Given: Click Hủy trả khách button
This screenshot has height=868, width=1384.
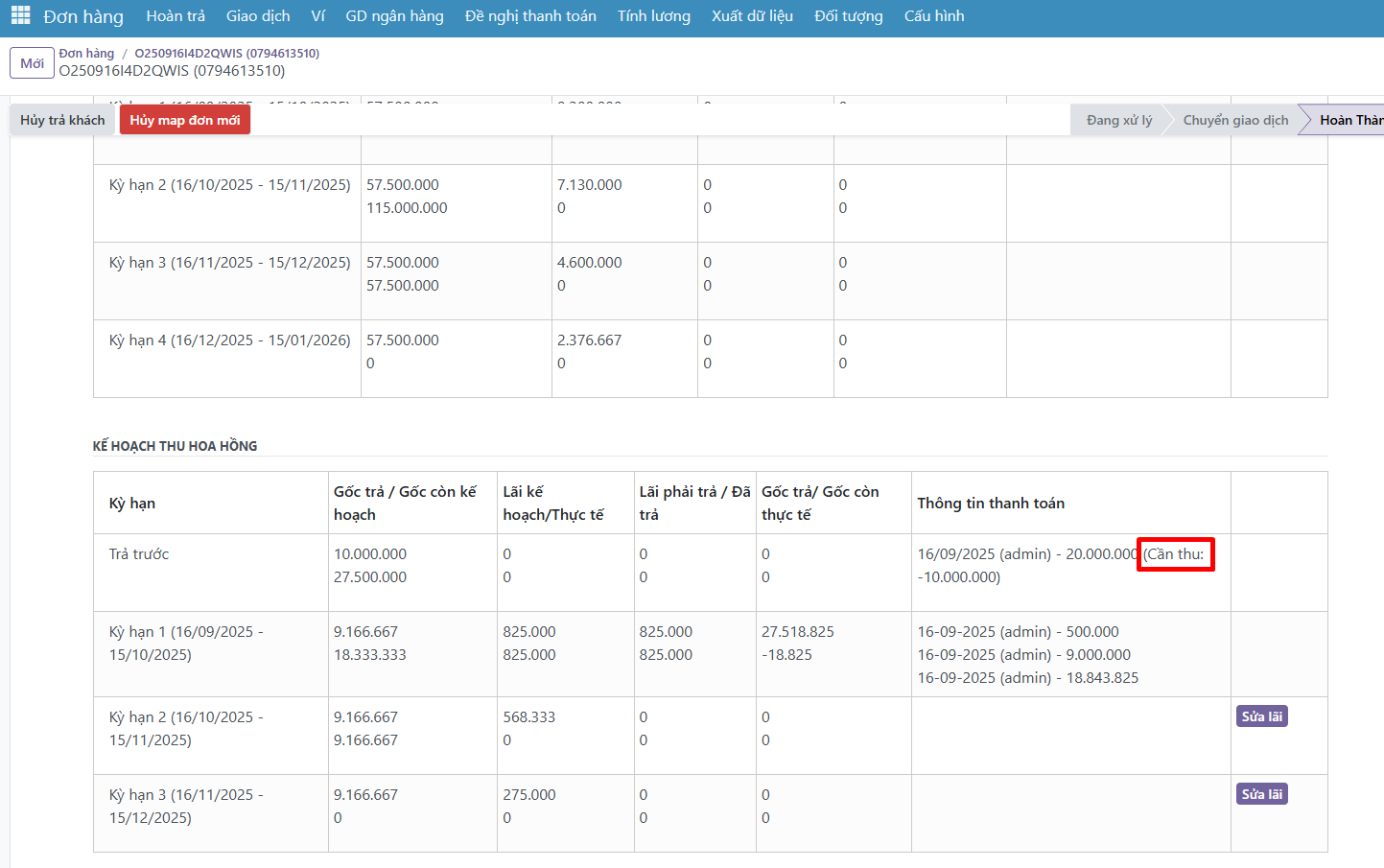Looking at the screenshot, I should [x=62, y=120].
